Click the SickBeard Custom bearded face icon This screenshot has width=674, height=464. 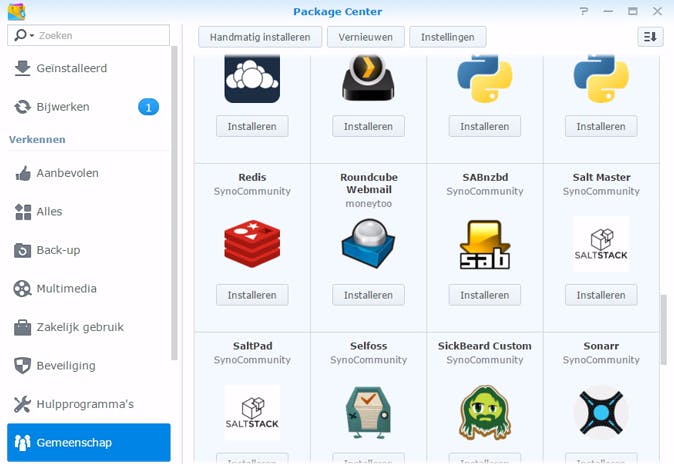click(x=485, y=413)
